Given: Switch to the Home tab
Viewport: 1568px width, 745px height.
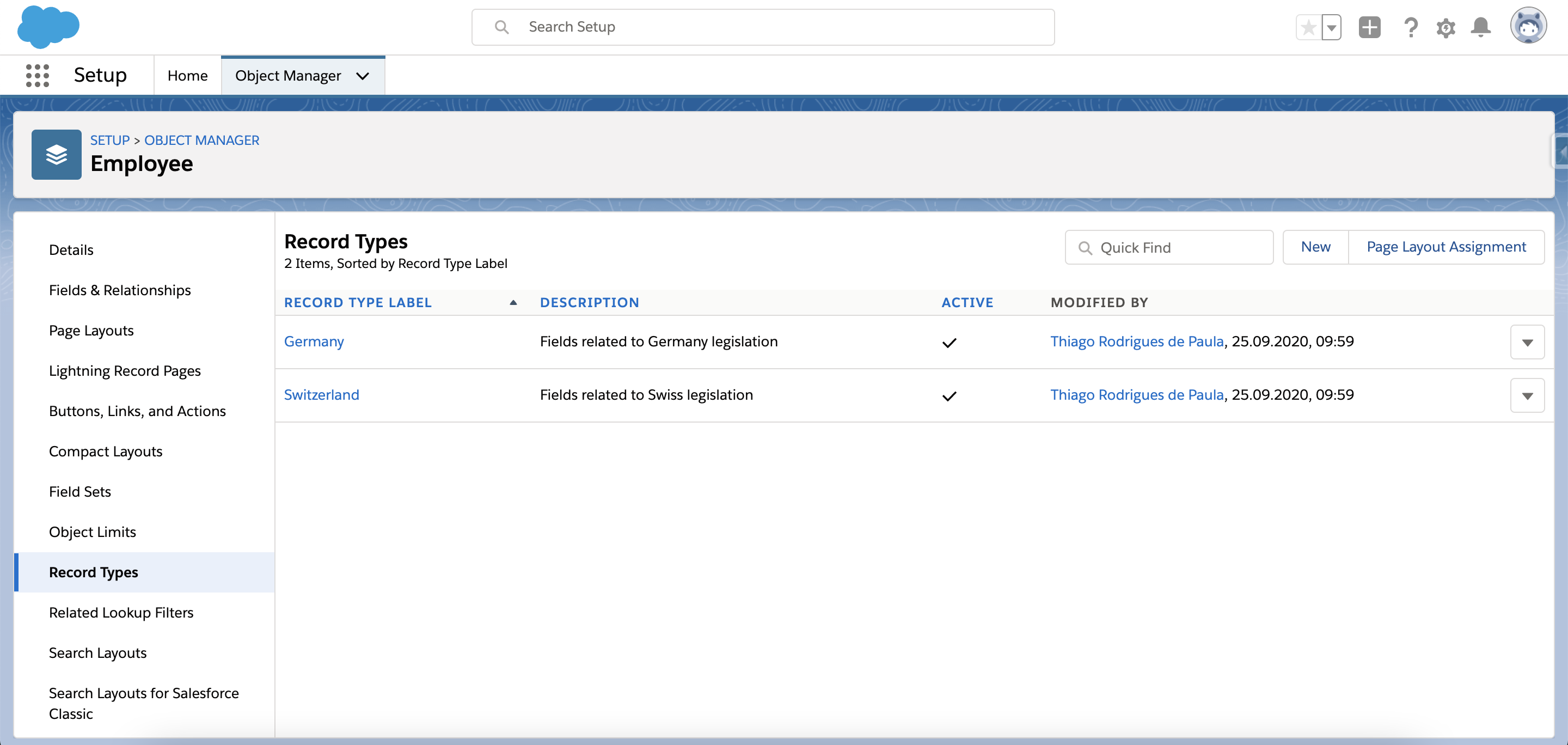Looking at the screenshot, I should click(x=187, y=76).
